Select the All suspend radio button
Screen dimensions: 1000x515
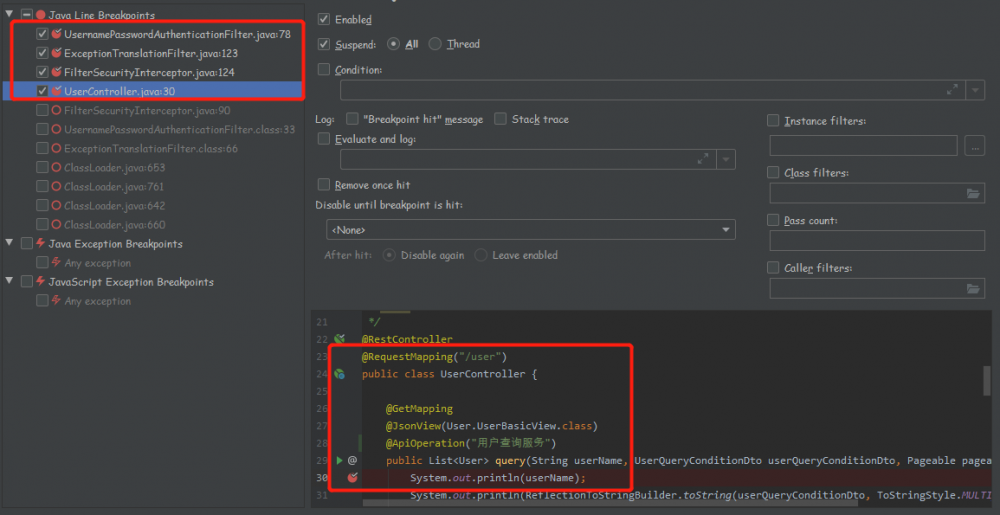[393, 45]
